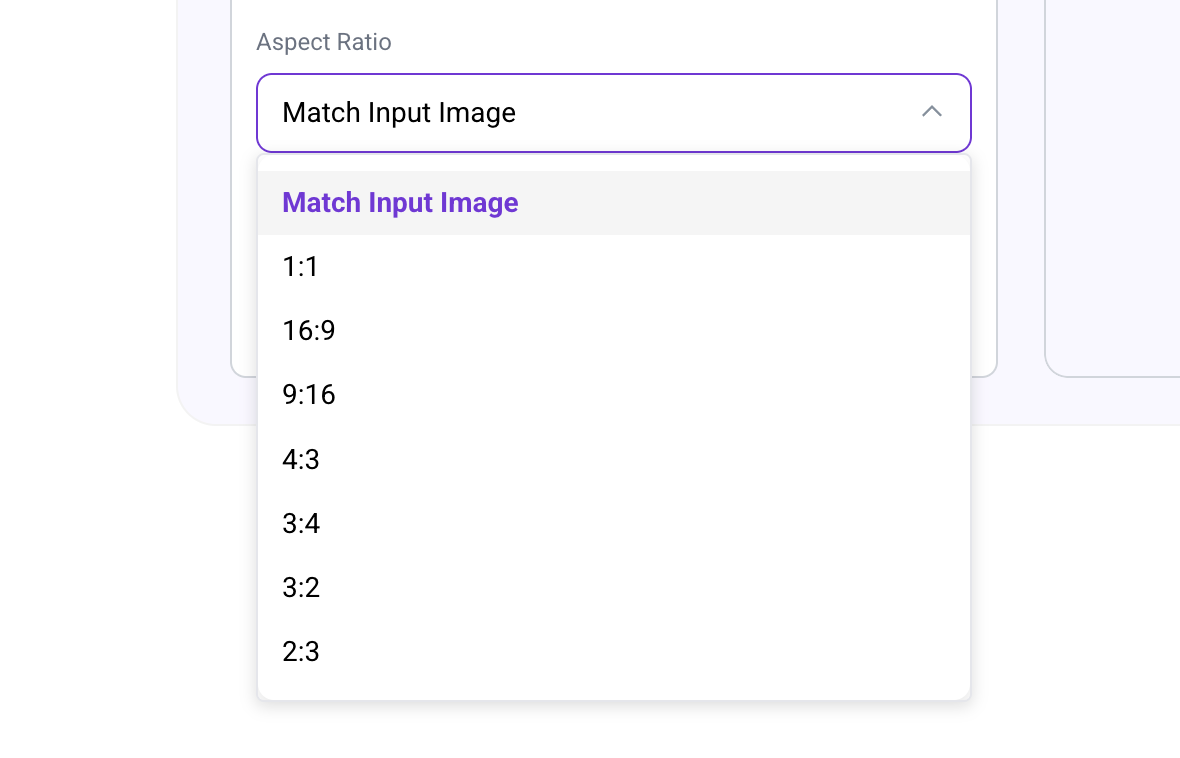Select the currently active dropdown value text
This screenshot has width=1180, height=758.
[x=399, y=112]
